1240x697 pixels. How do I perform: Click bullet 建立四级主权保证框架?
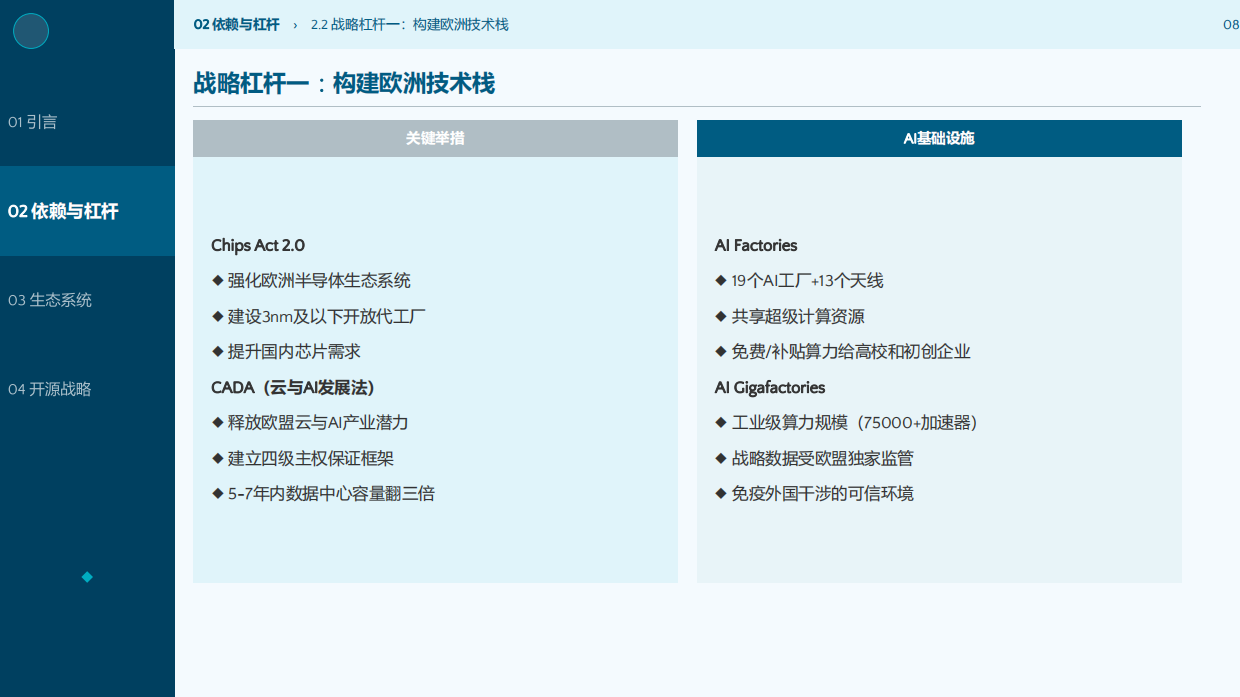(302, 458)
